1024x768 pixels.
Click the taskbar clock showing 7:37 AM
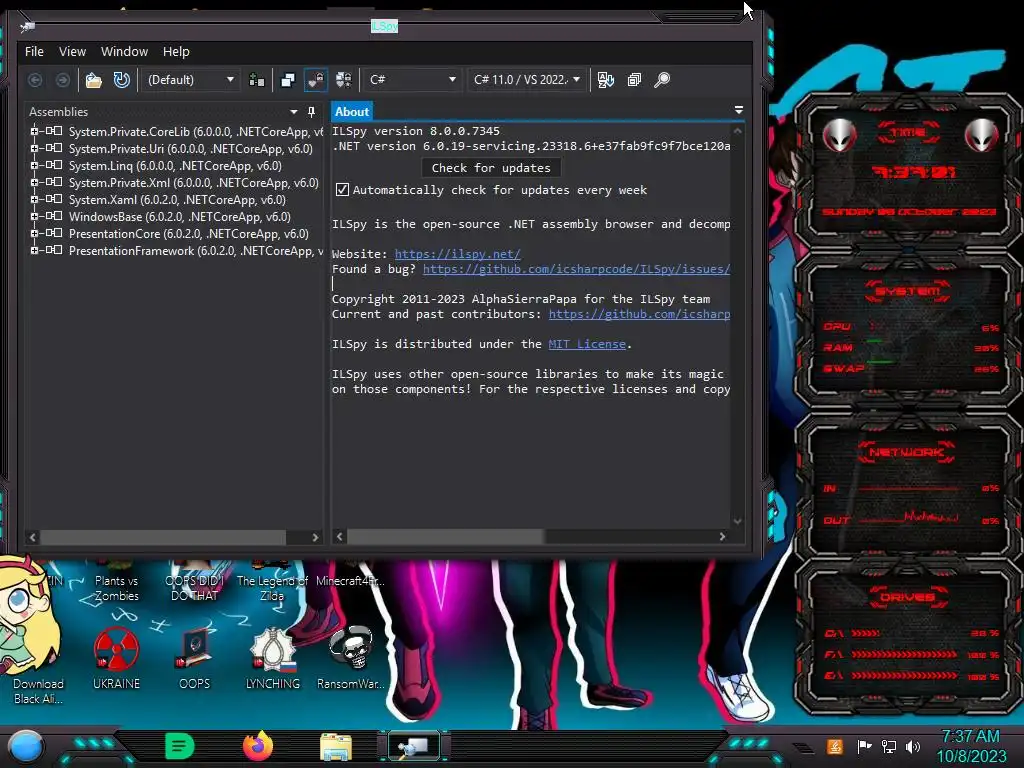[971, 746]
